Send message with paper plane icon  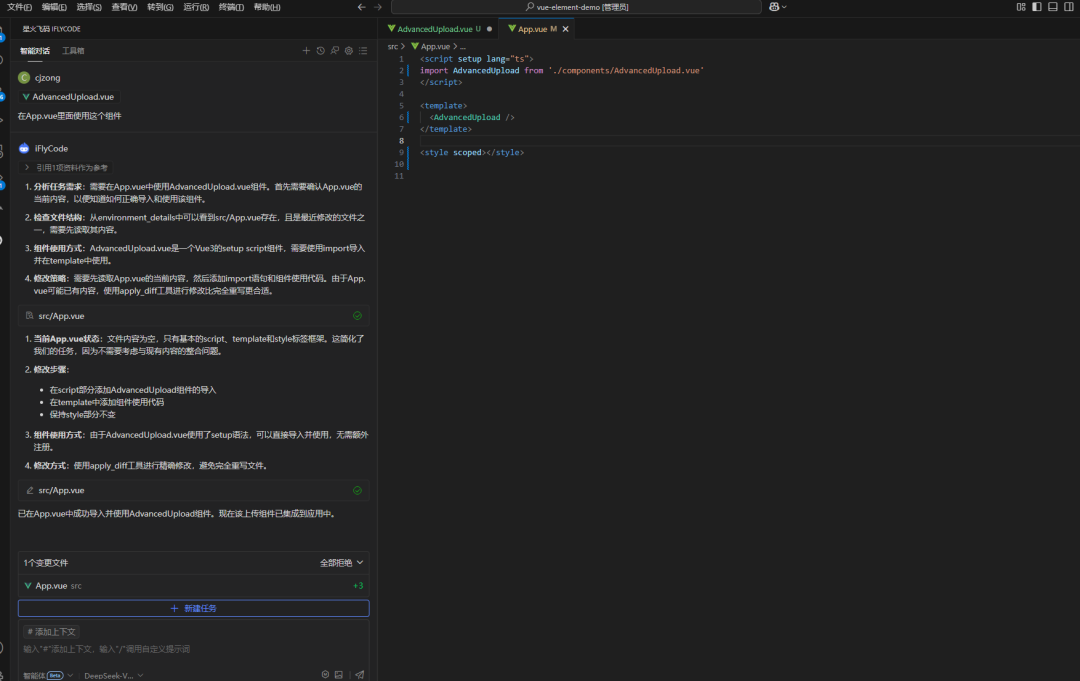pos(360,675)
